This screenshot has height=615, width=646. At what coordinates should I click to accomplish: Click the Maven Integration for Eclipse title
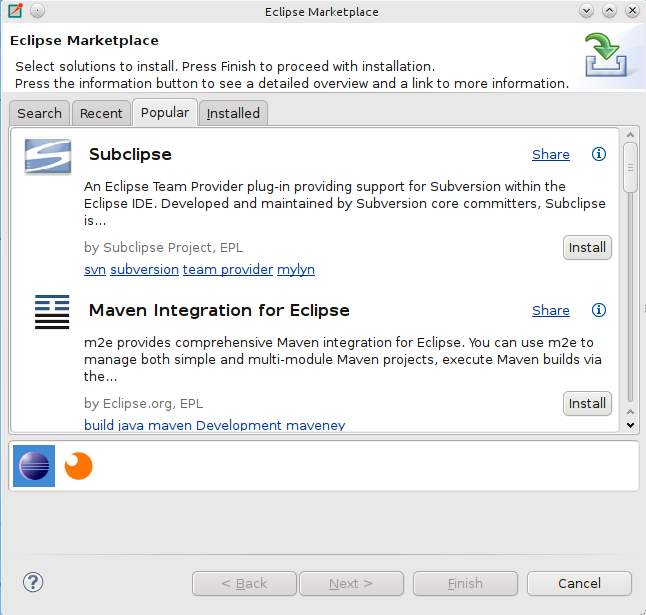(219, 310)
